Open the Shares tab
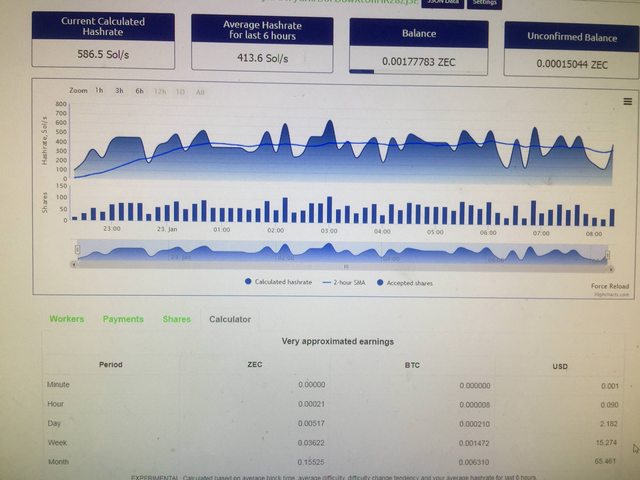The height and width of the screenshot is (480, 640). pyautogui.click(x=177, y=319)
